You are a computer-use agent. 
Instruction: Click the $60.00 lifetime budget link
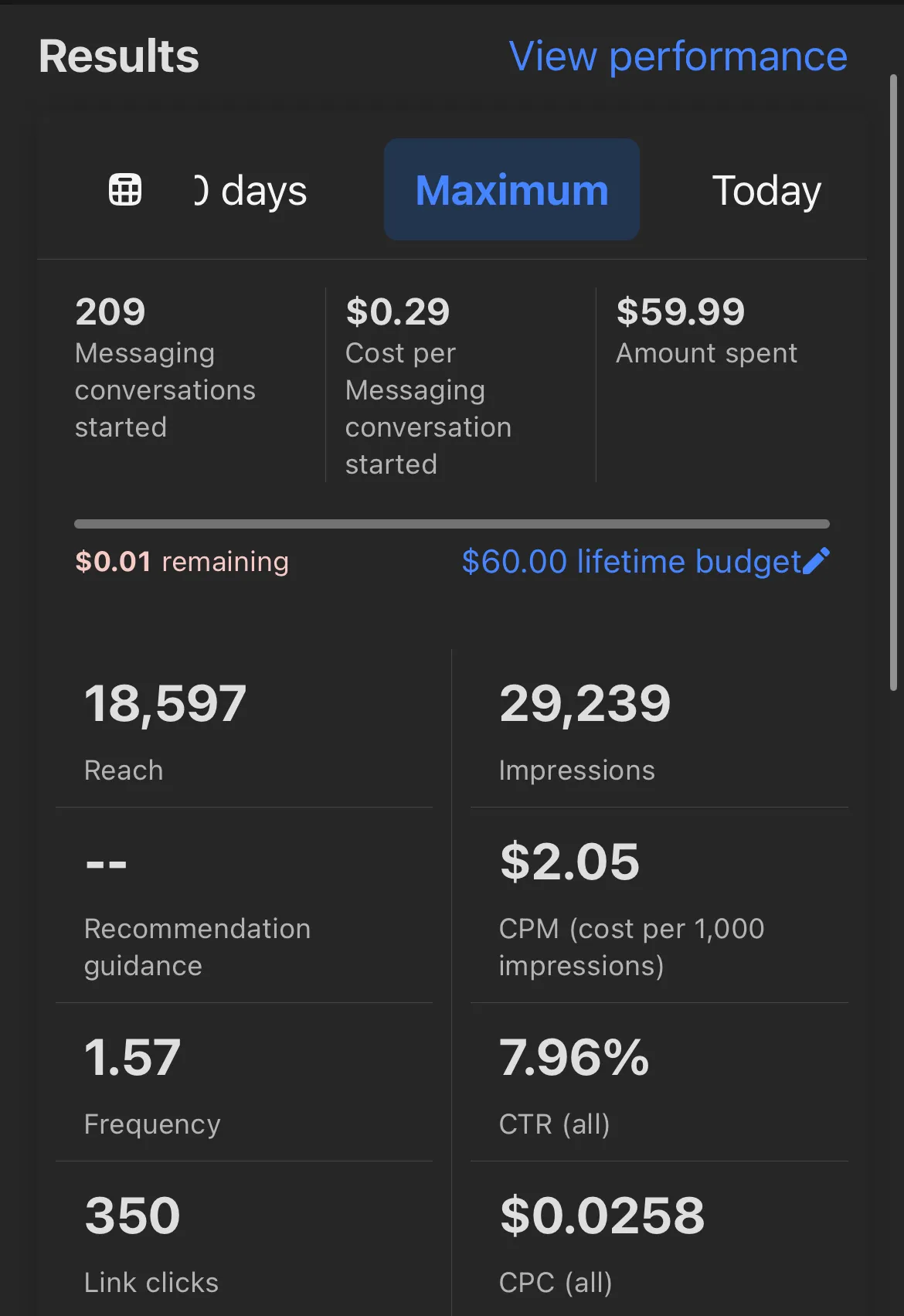[x=630, y=562]
